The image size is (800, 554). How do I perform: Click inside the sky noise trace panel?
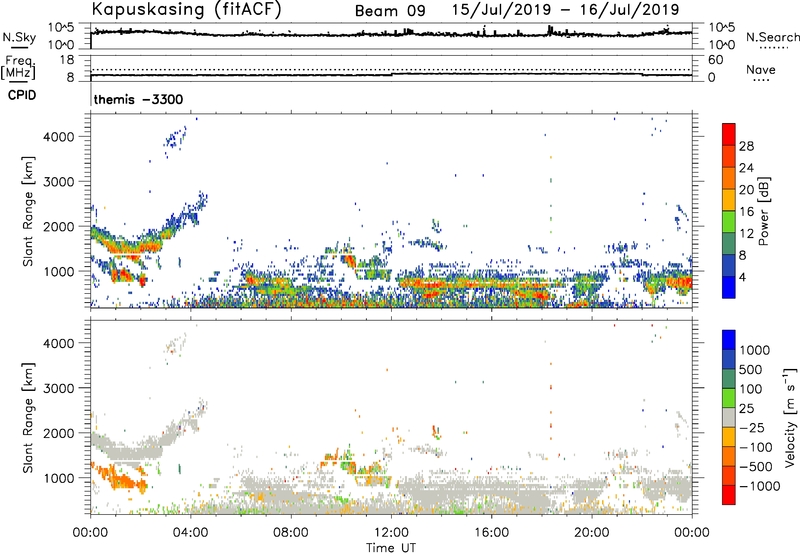click(x=391, y=36)
